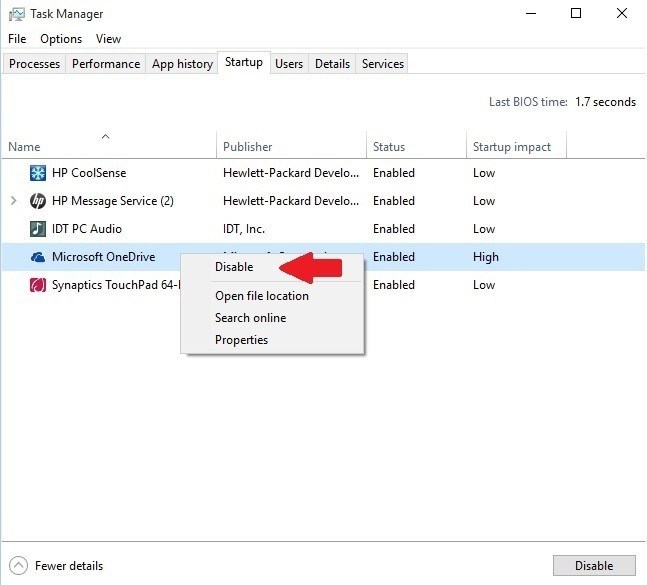Click Enabled status of Synaptics TouchPad

[394, 285]
